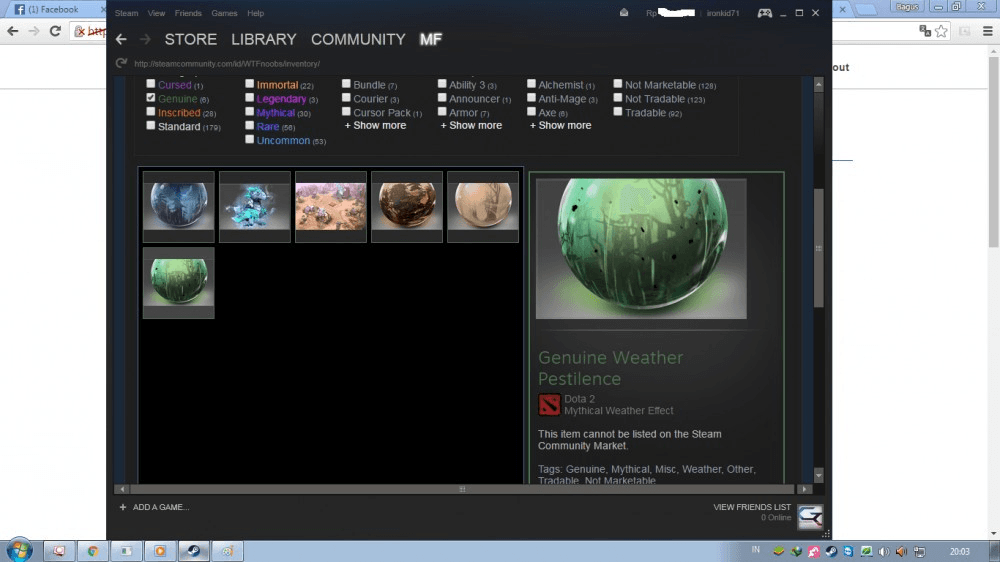
Task: Check the Armor slot filter
Action: (x=442, y=112)
